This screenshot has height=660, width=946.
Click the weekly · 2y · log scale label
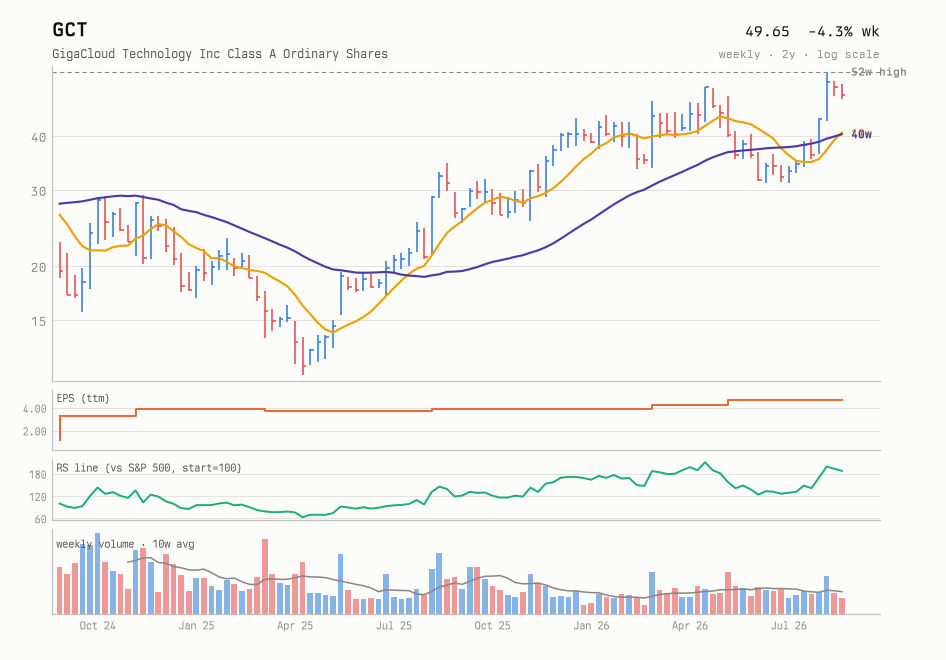(x=799, y=54)
